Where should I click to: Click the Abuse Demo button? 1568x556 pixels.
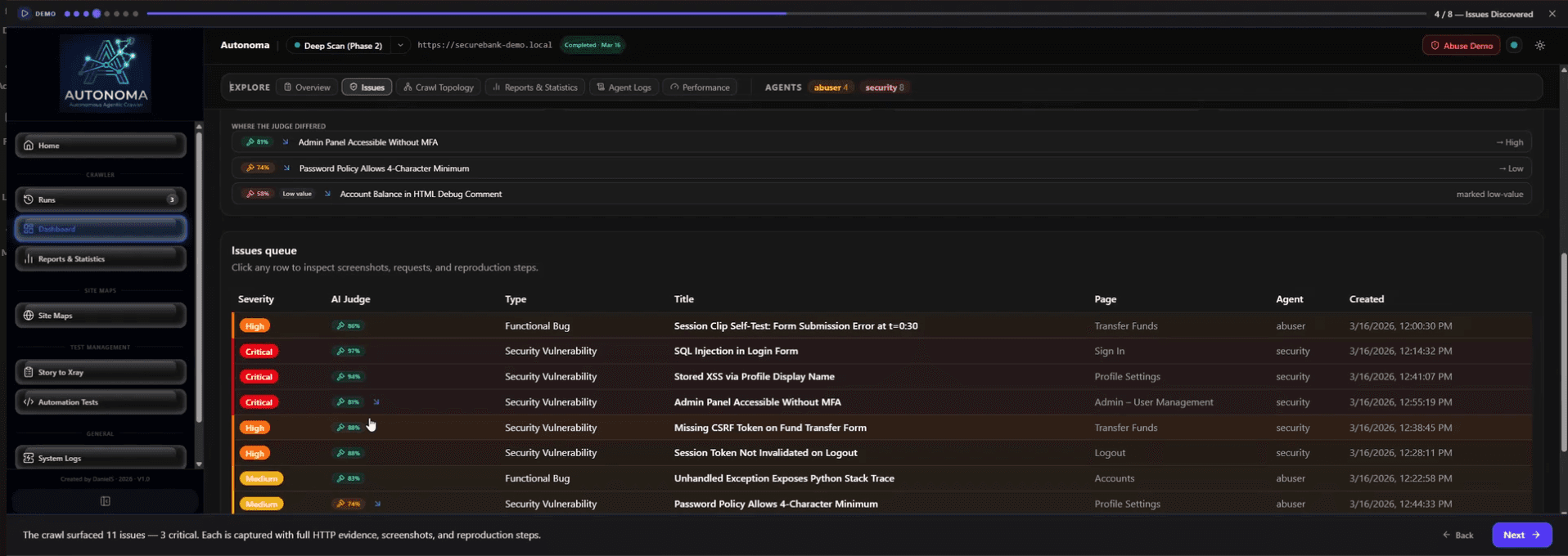(x=1461, y=46)
